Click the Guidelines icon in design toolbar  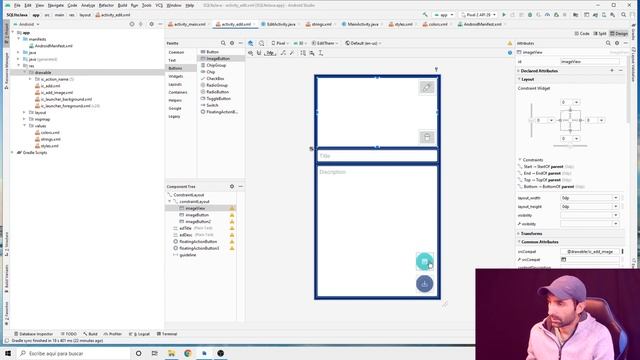(321, 53)
